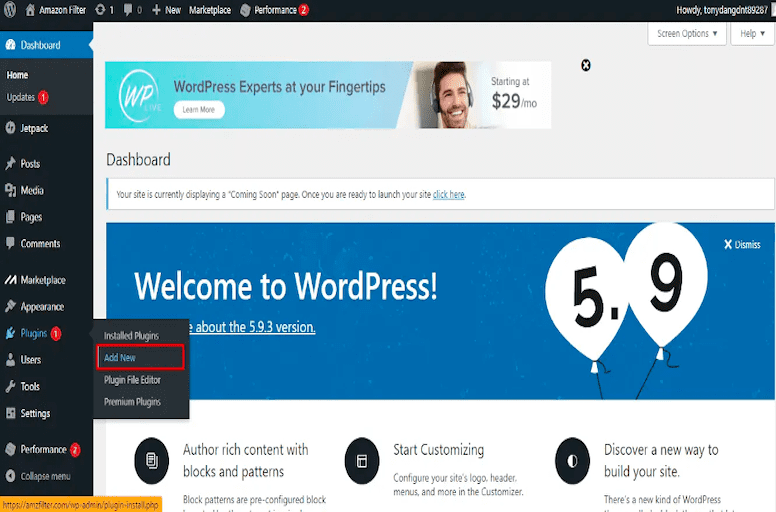This screenshot has width=776, height=512.
Task: Click the plus New icon in admin bar
Action: pos(156,9)
